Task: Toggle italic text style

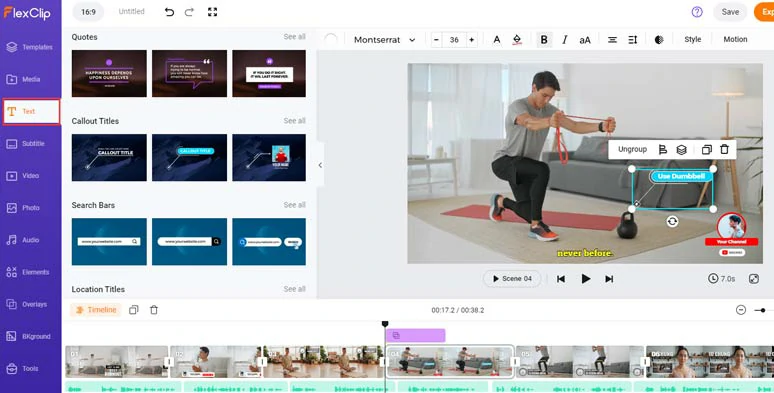Action: [x=565, y=39]
